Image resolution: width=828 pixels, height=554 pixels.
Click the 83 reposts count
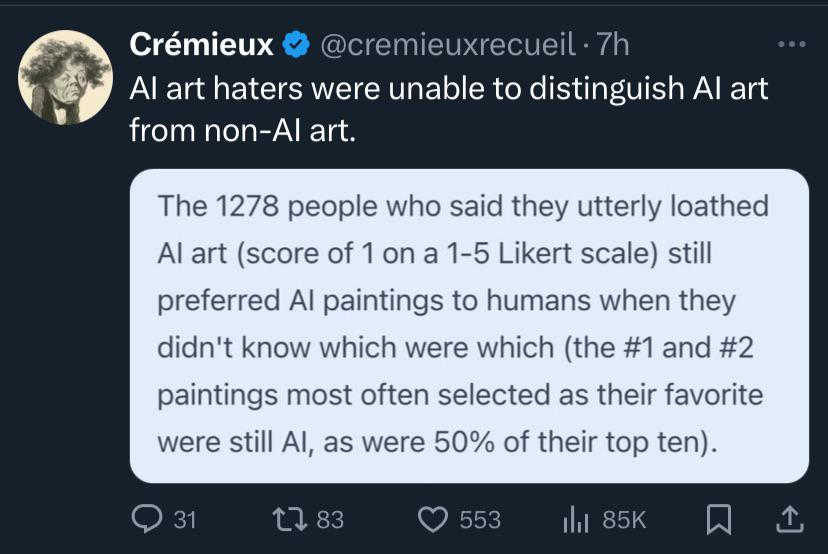point(330,520)
